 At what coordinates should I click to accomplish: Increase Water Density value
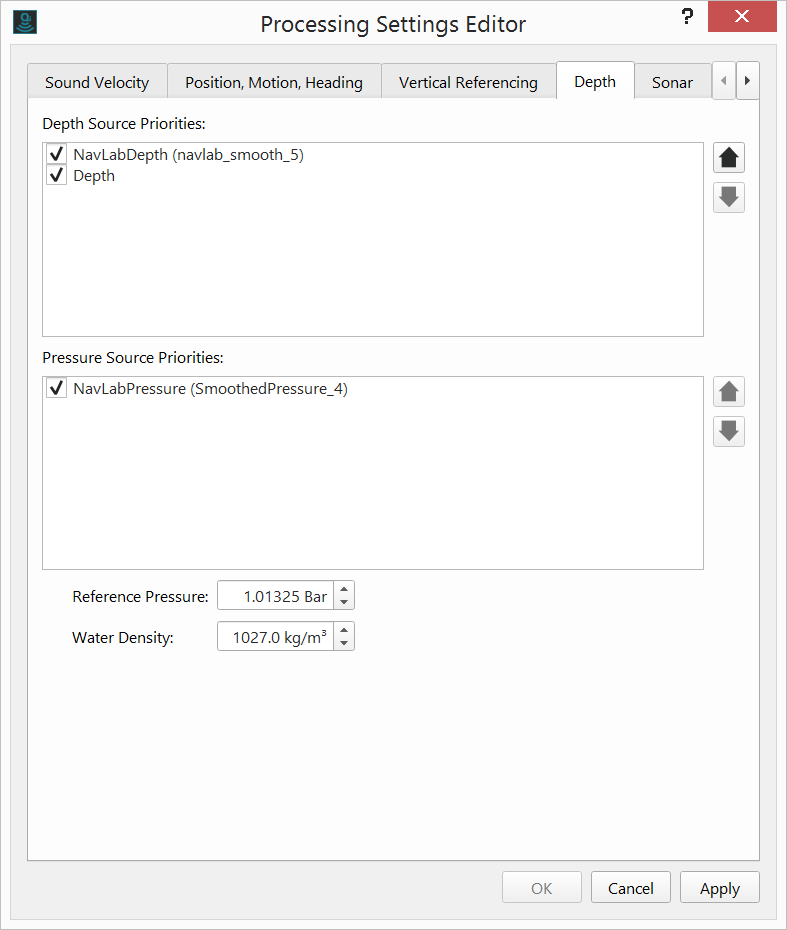pyautogui.click(x=344, y=630)
